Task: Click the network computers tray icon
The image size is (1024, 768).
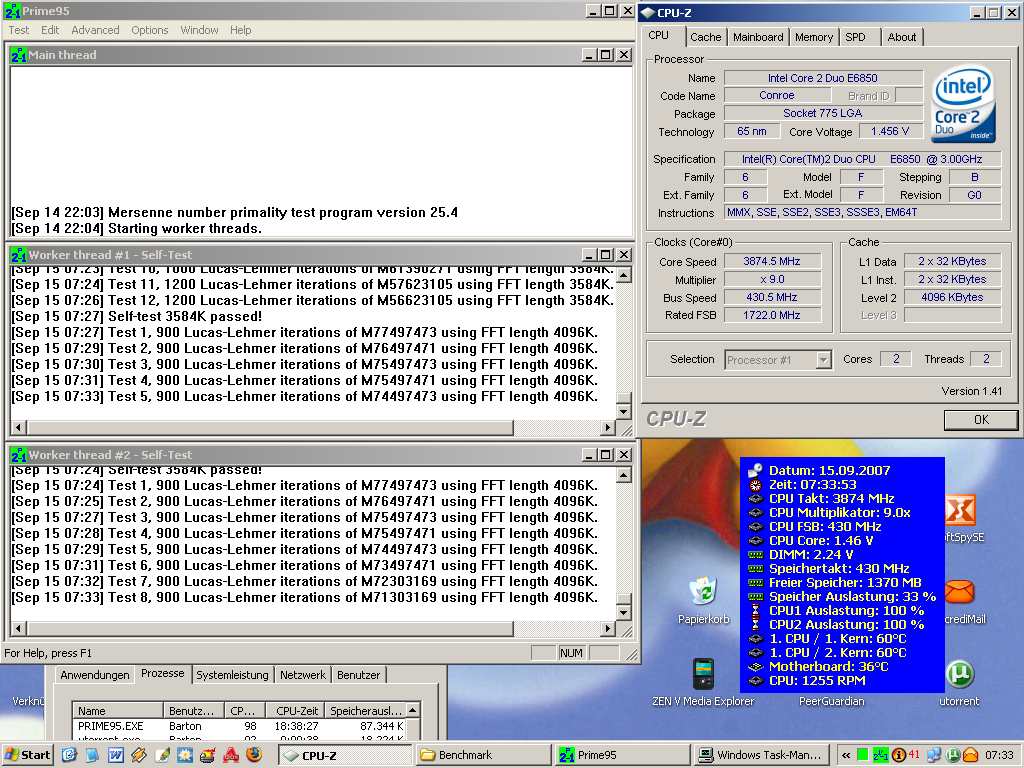Action: click(935, 755)
